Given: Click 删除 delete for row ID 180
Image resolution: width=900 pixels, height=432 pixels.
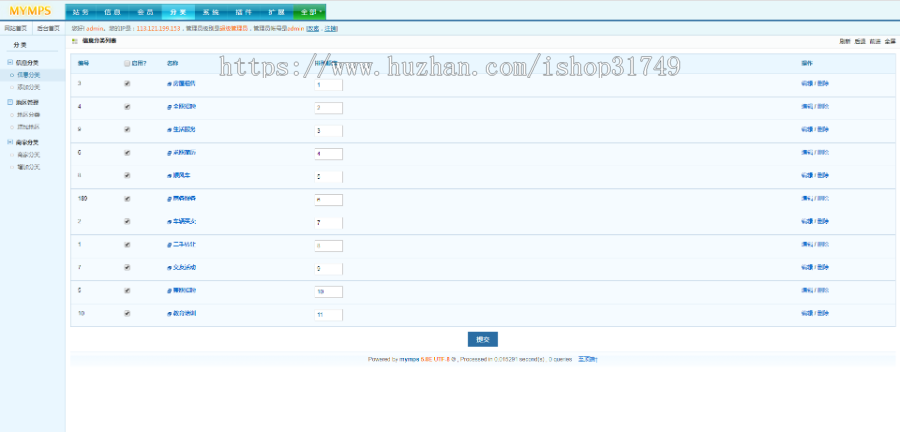Looking at the screenshot, I should click(x=823, y=199).
